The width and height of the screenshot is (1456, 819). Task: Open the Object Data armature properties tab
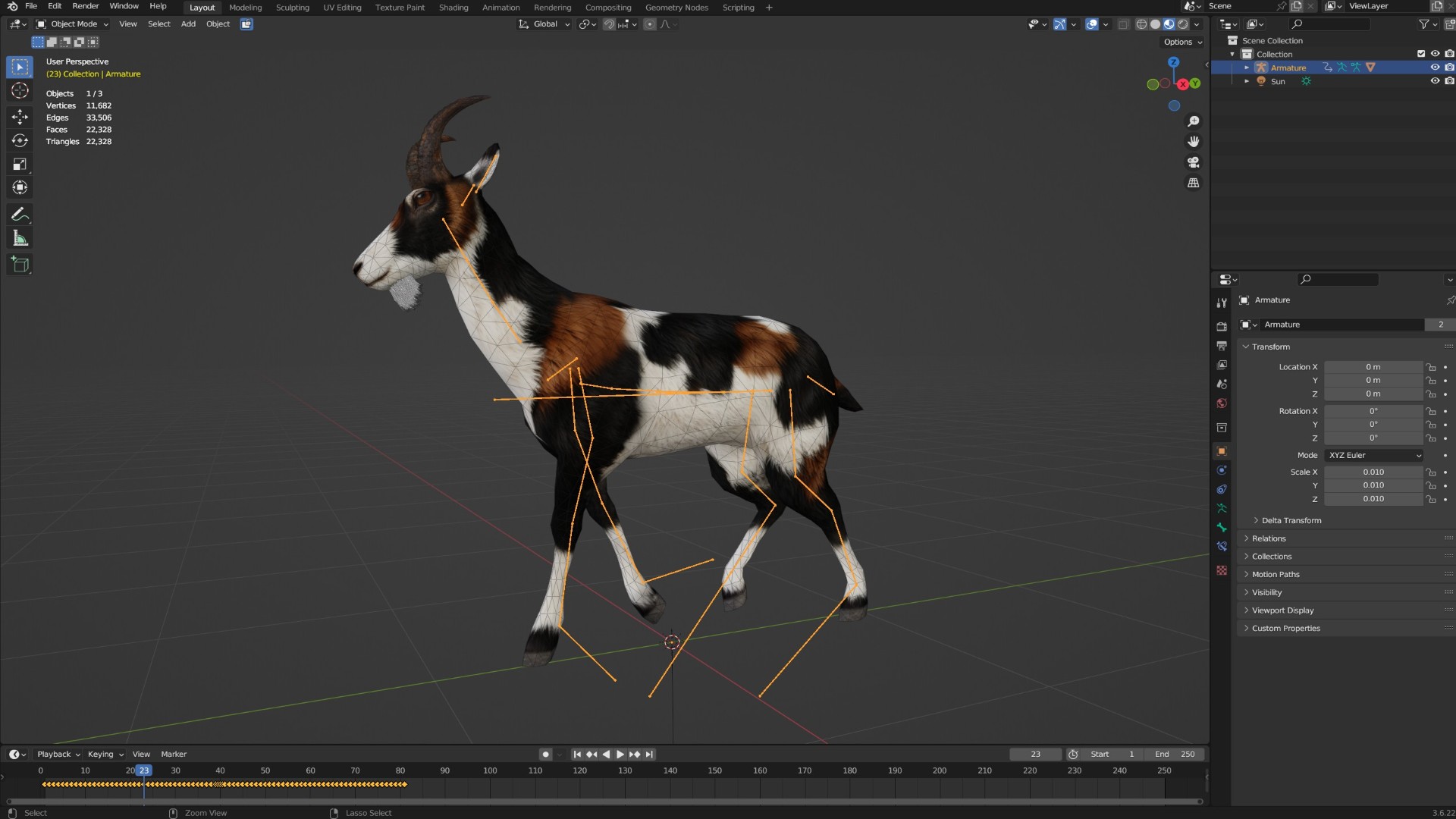click(x=1222, y=509)
